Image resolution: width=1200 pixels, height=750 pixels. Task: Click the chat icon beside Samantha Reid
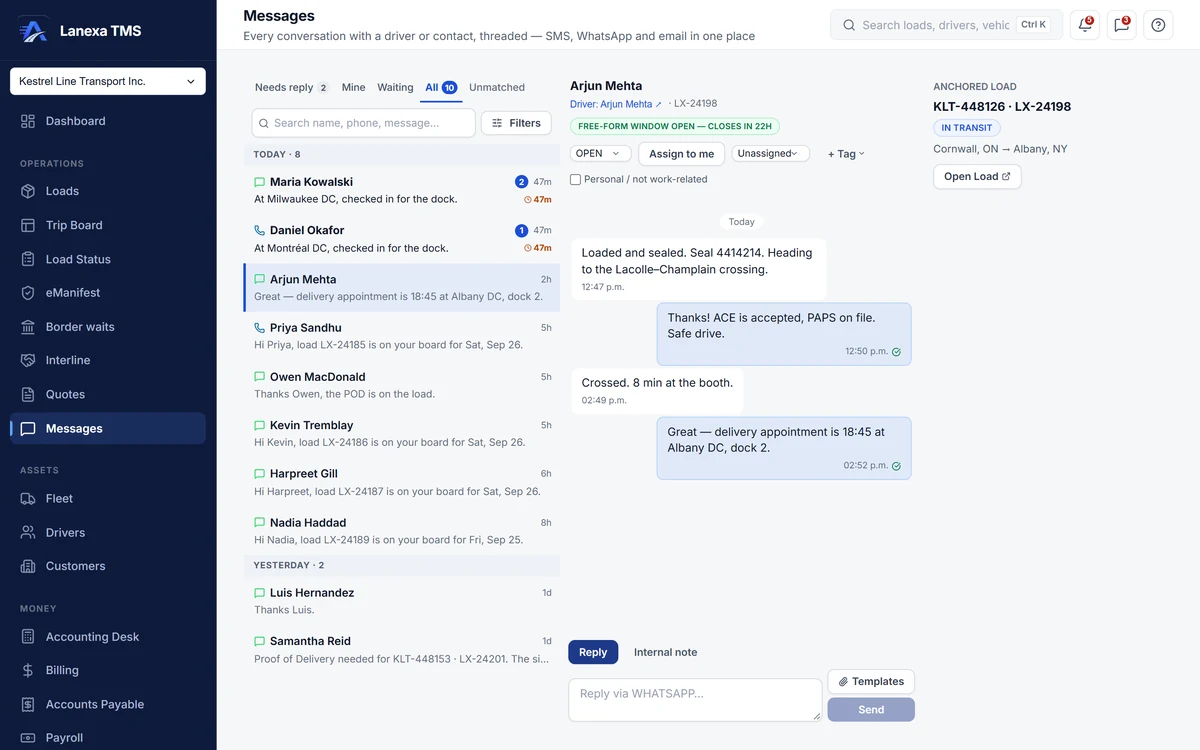click(x=260, y=641)
